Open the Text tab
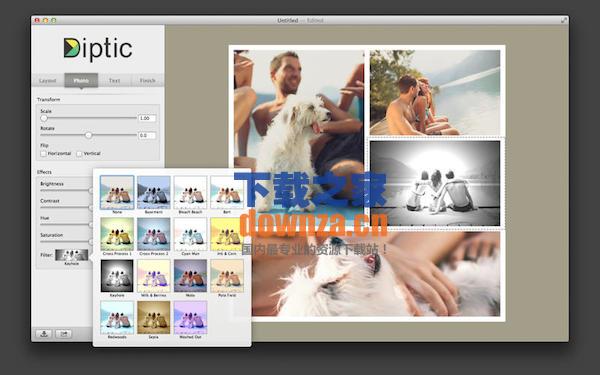 pos(114,80)
